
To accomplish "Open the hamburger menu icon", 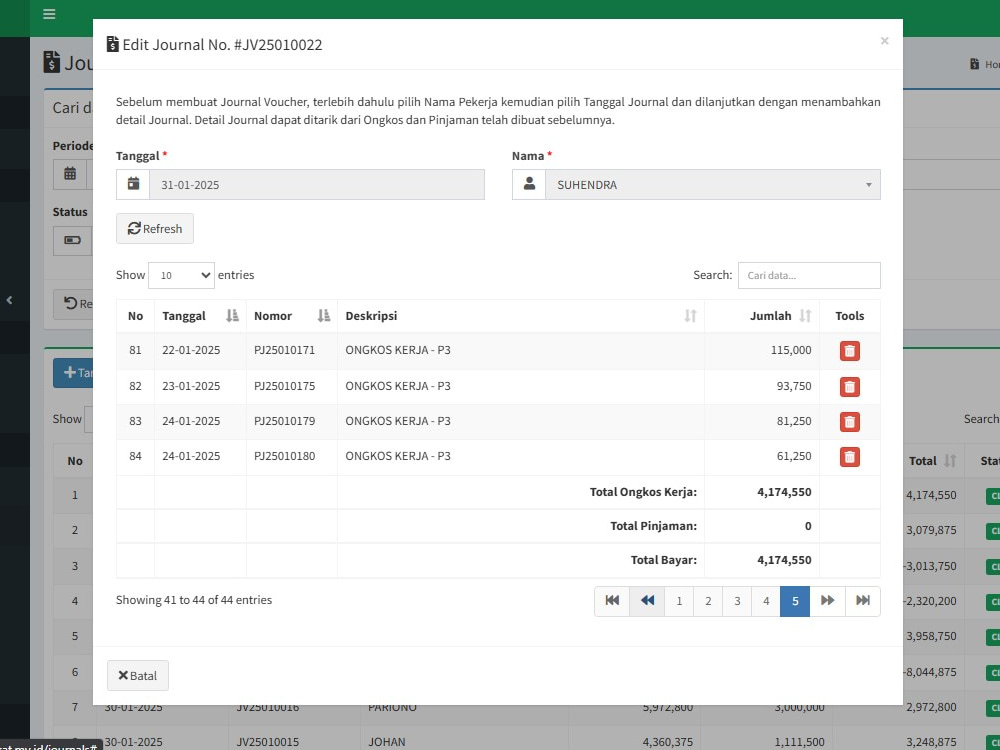I will click(49, 14).
